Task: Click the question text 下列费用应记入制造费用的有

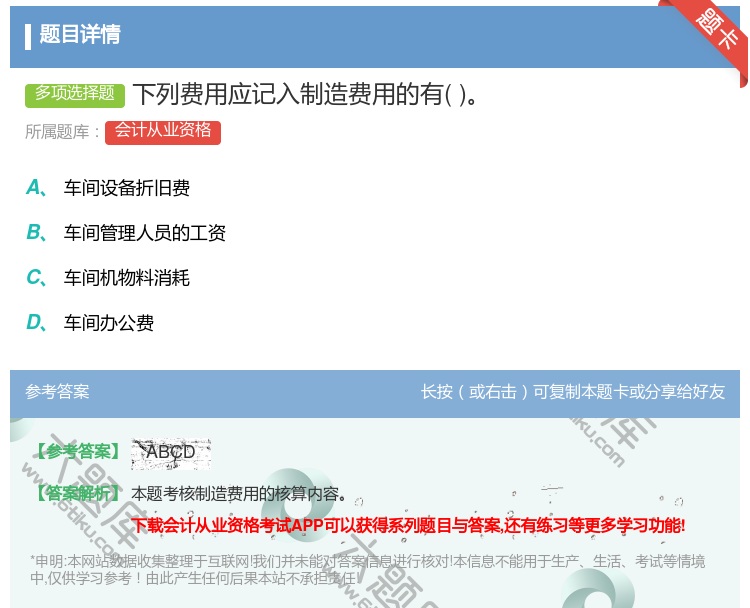Action: [x=305, y=94]
